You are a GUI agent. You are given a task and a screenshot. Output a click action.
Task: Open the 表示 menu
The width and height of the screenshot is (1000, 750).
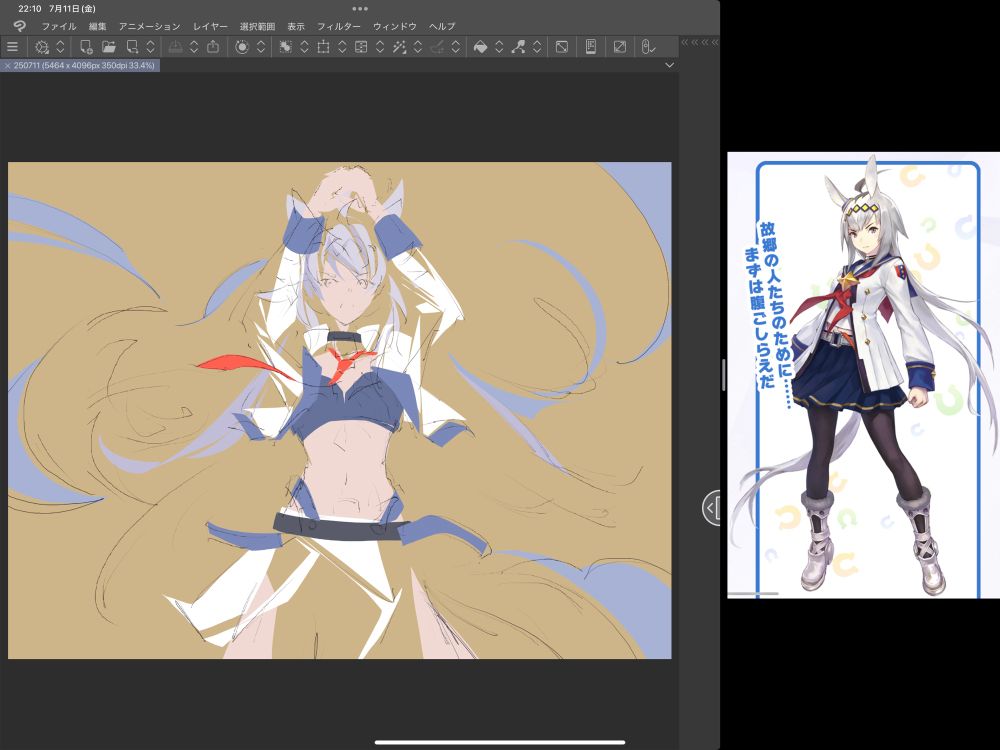tap(296, 26)
